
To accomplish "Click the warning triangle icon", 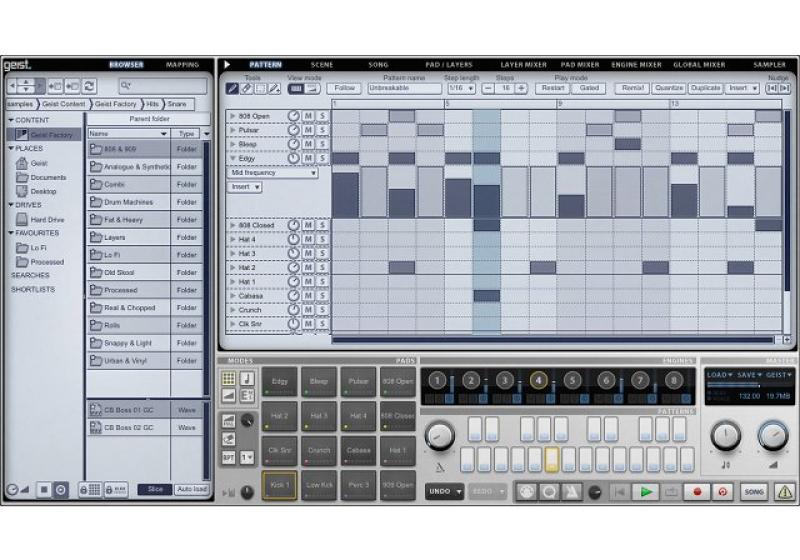I will pyautogui.click(x=785, y=492).
